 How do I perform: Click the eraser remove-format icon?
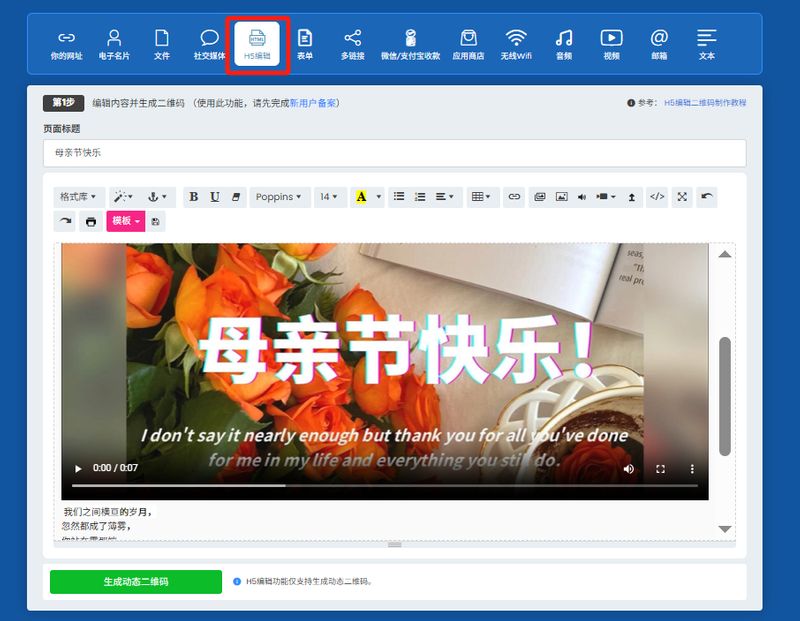[236, 197]
